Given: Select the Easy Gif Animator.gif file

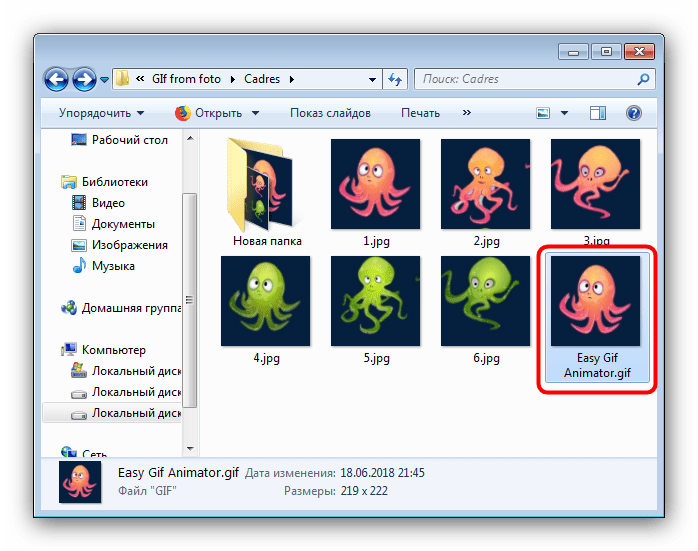Looking at the screenshot, I should click(x=597, y=318).
